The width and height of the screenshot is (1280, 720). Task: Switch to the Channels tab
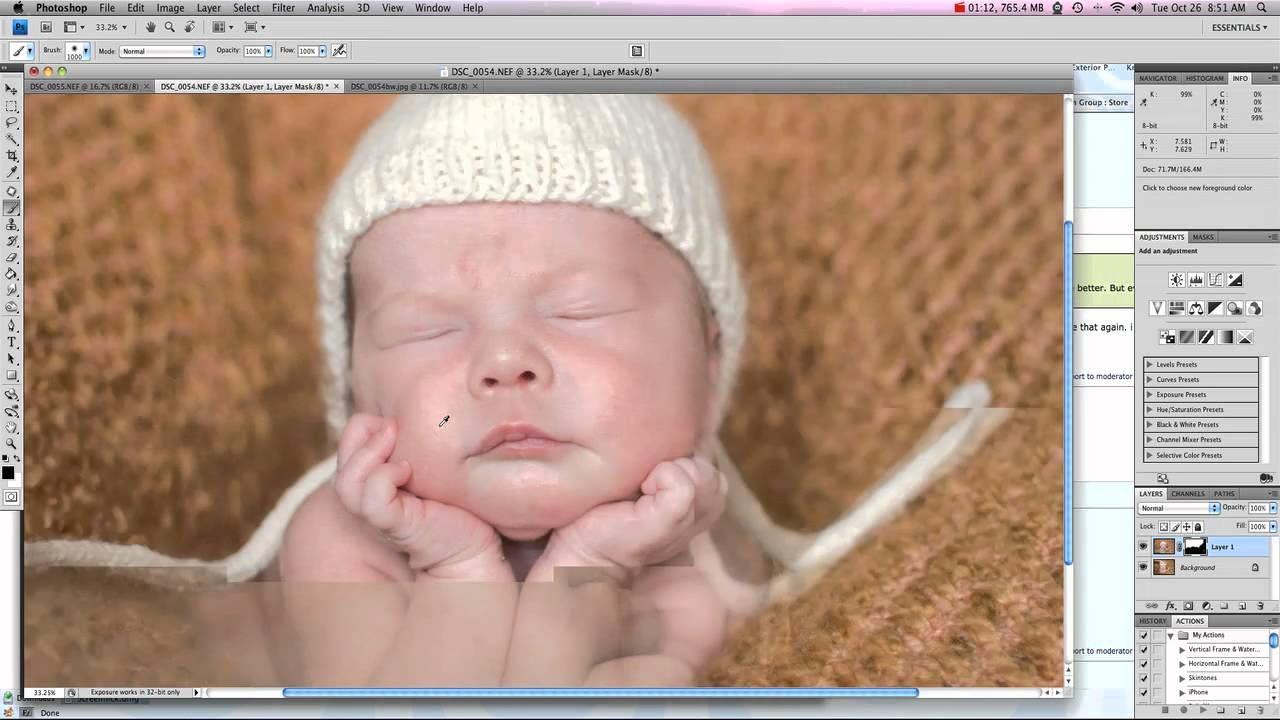click(x=1188, y=494)
